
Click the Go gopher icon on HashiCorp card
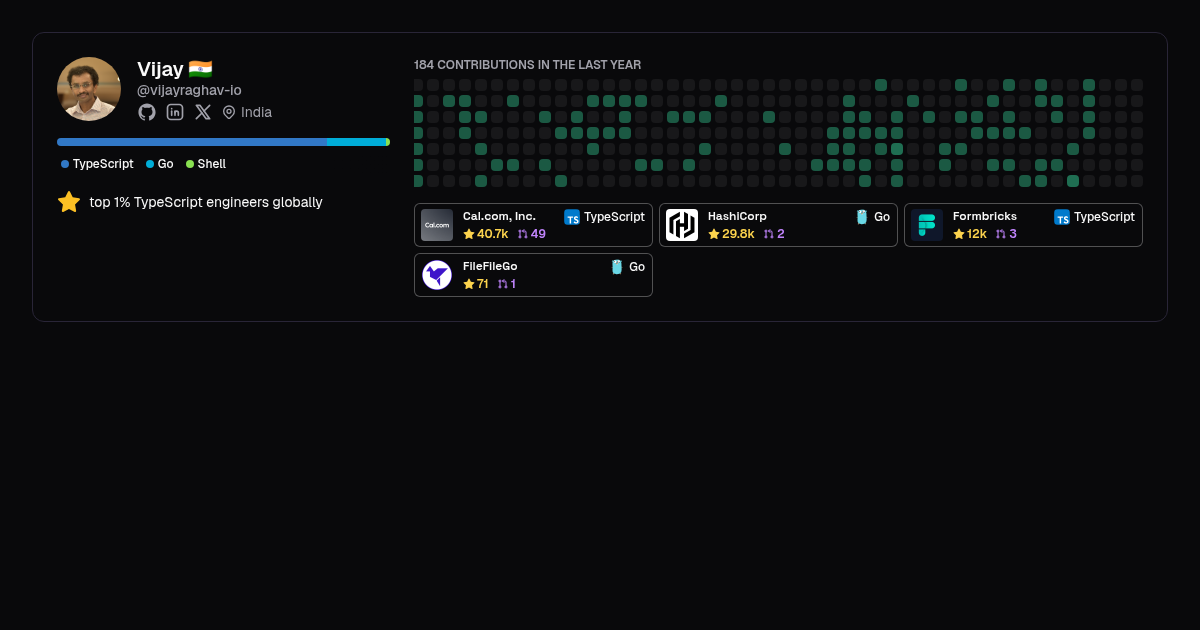862,217
